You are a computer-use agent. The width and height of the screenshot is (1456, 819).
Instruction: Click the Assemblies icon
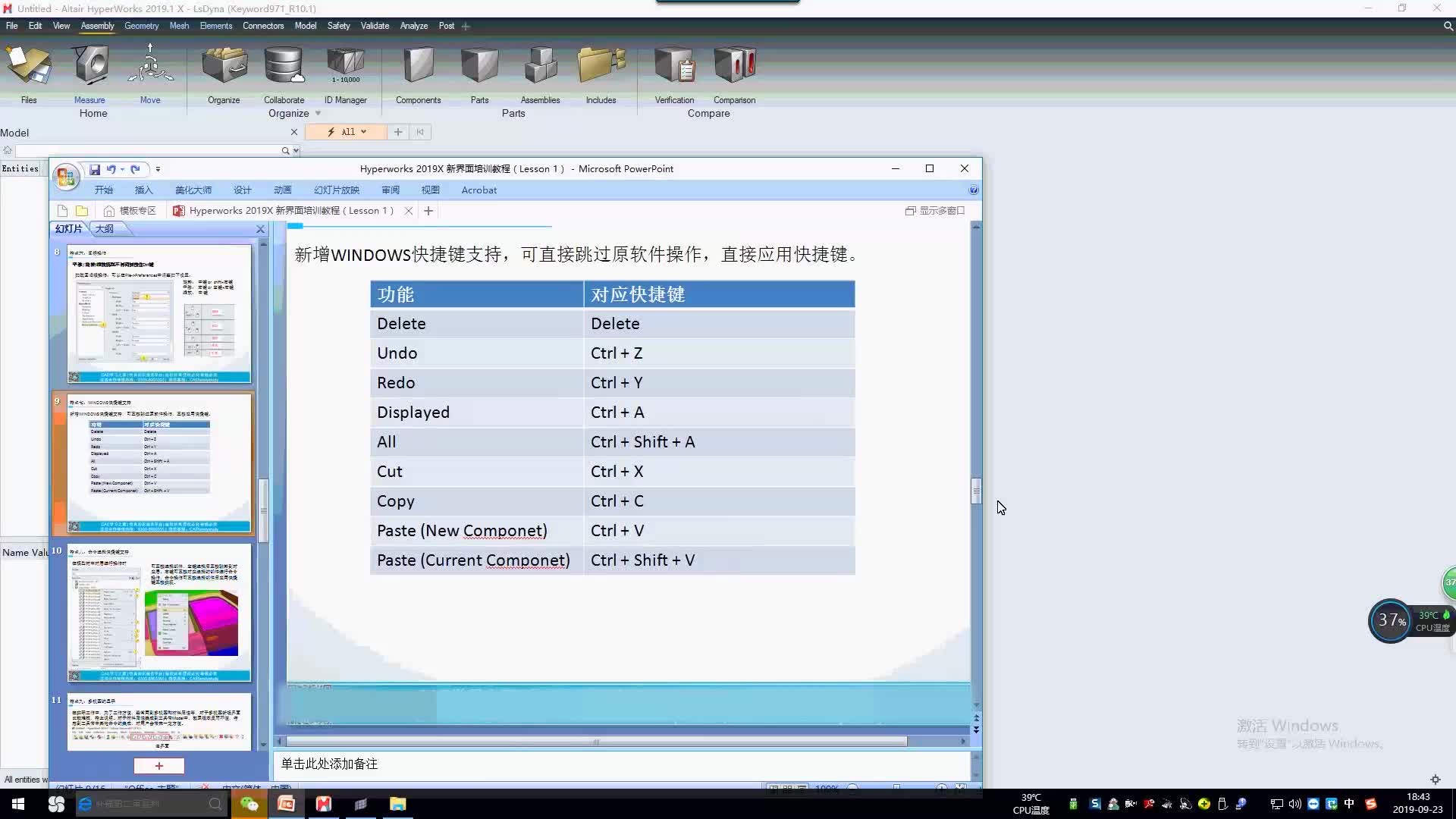[x=540, y=72]
